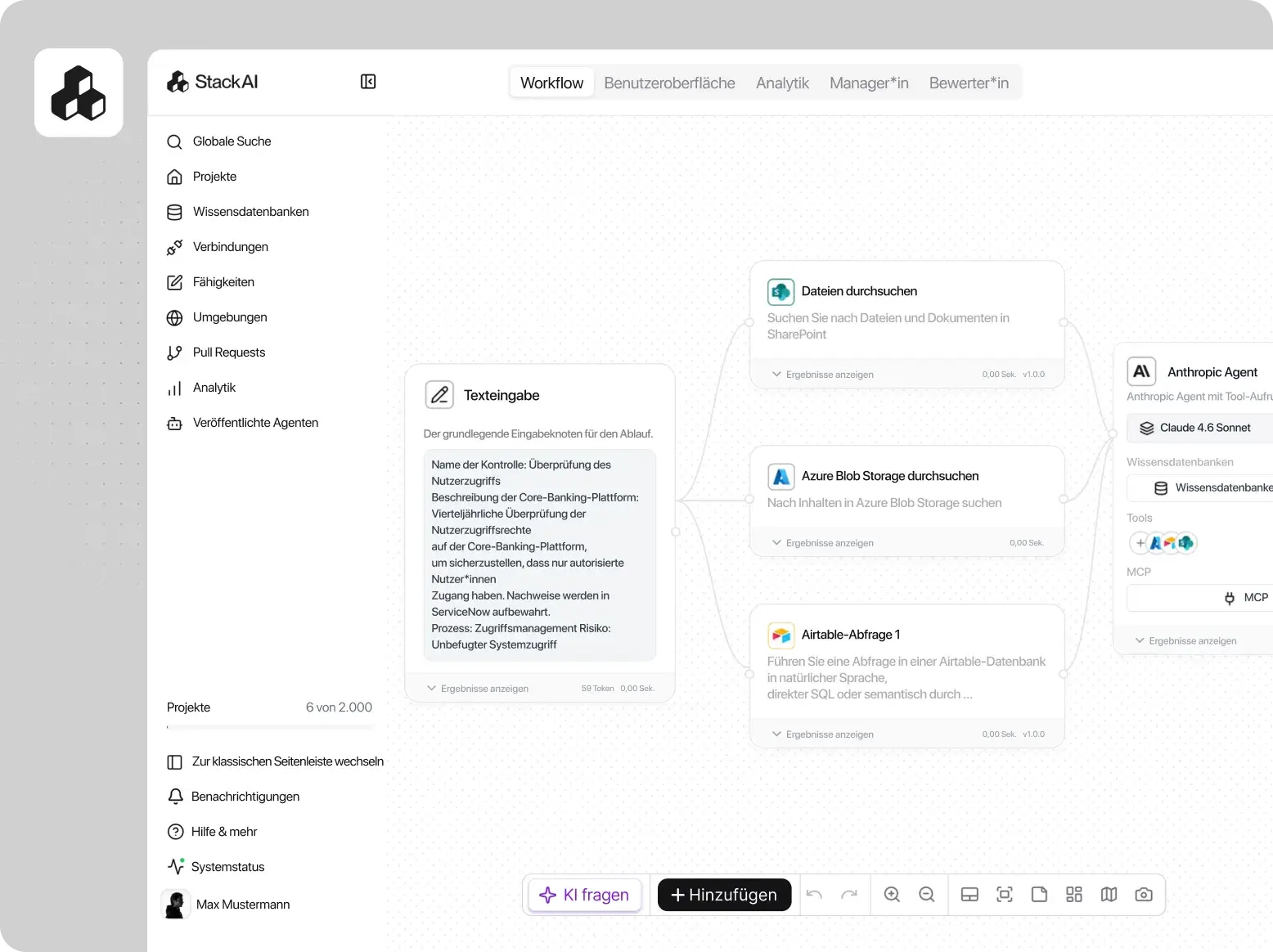Open the Wissensdatenbanken selector in the agent node

1199,488
